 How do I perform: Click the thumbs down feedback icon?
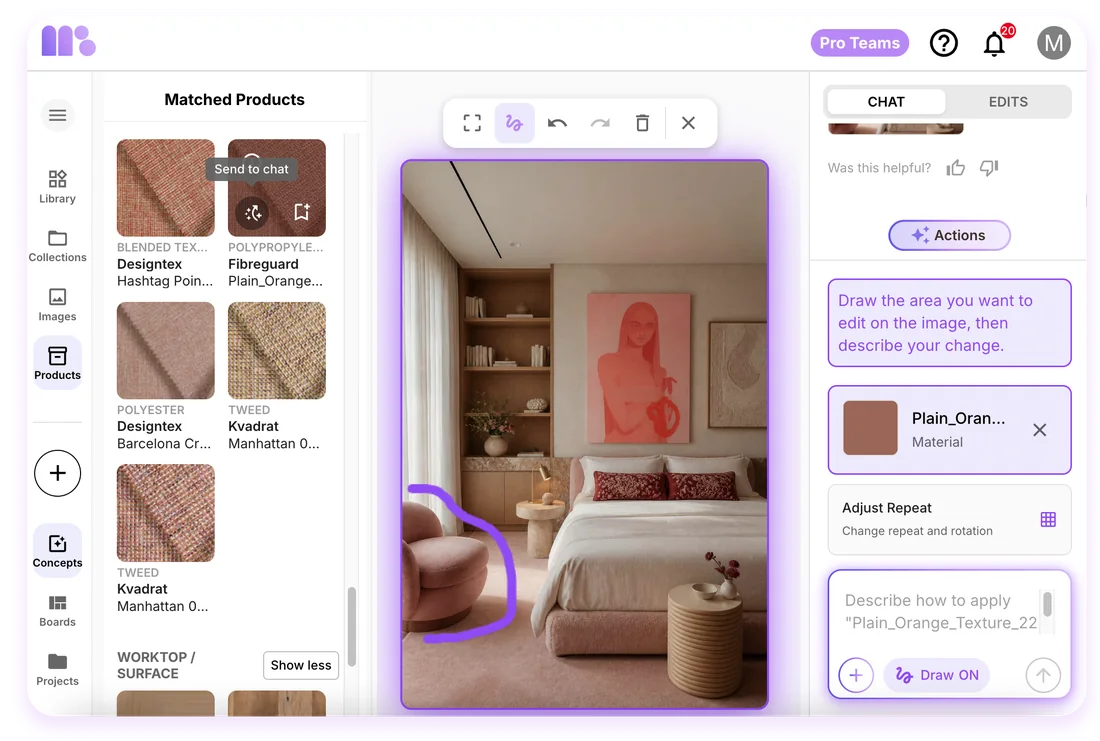click(x=989, y=168)
